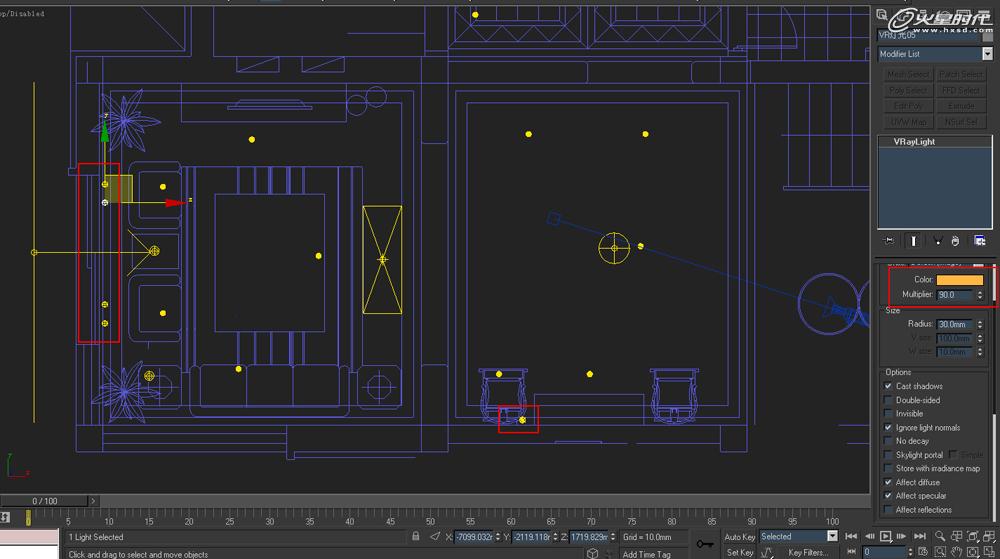The width and height of the screenshot is (1000, 559).
Task: Click Orbit viewport icon
Action: point(973,552)
